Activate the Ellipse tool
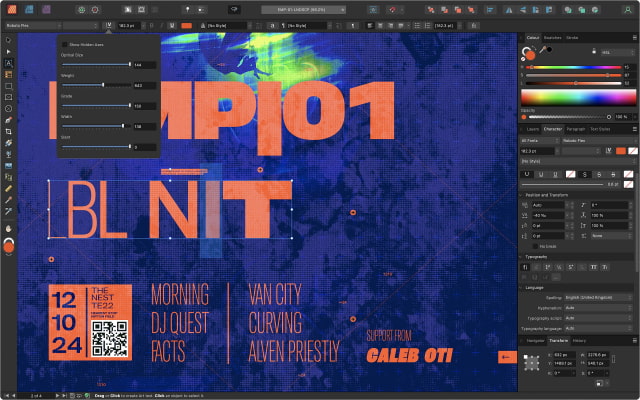Screen dimensions: 640x400 point(8,108)
